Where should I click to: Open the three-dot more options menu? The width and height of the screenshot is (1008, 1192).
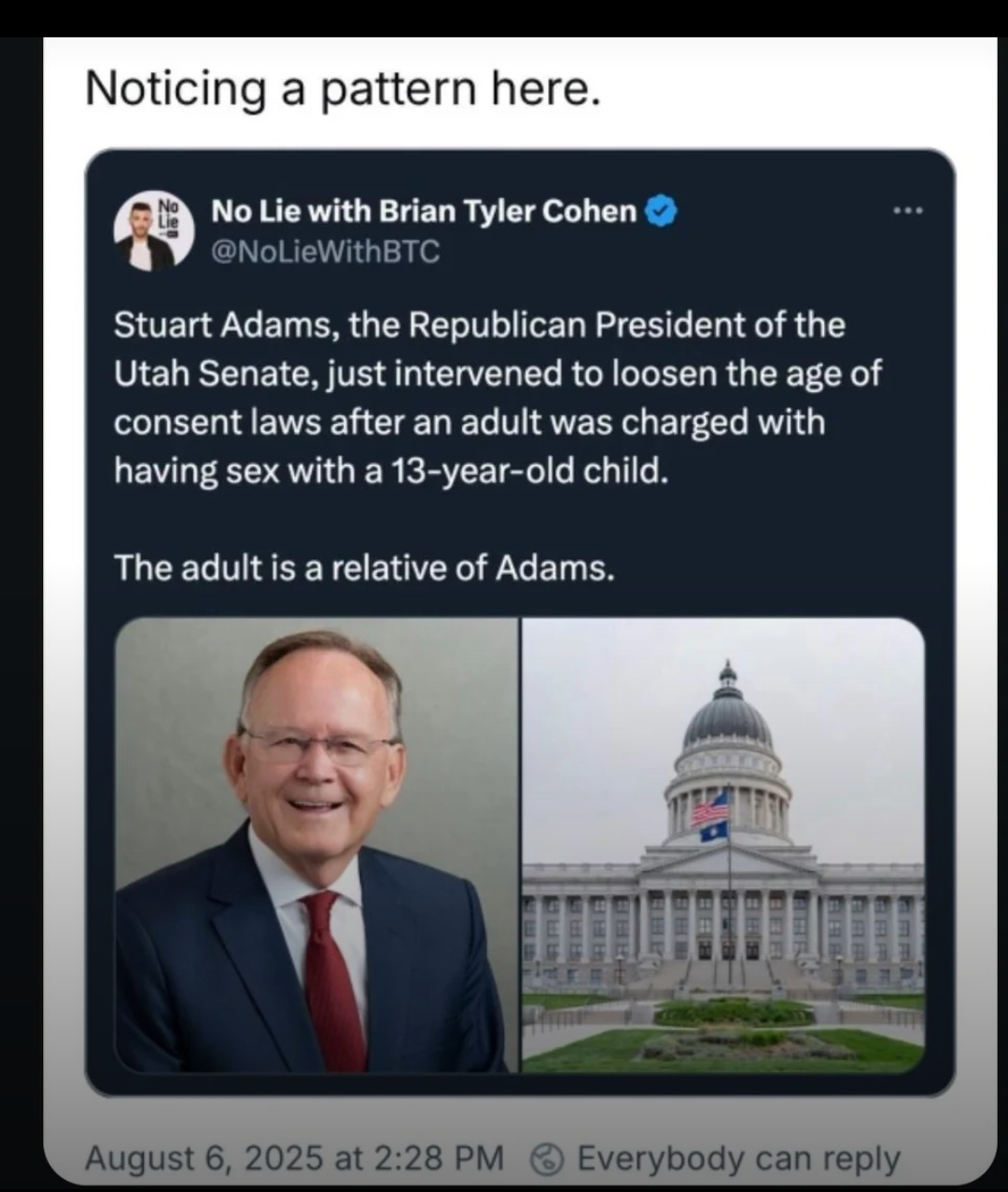pyautogui.click(x=907, y=211)
